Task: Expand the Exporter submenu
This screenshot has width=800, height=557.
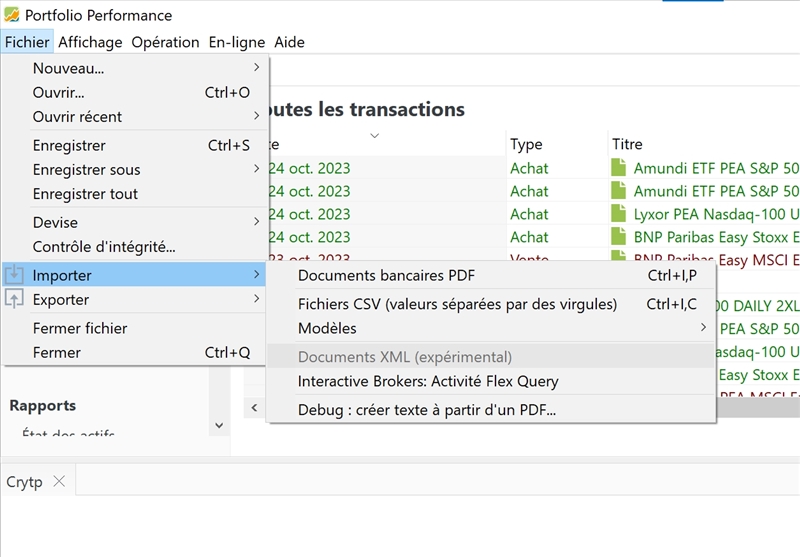Action: (135, 299)
